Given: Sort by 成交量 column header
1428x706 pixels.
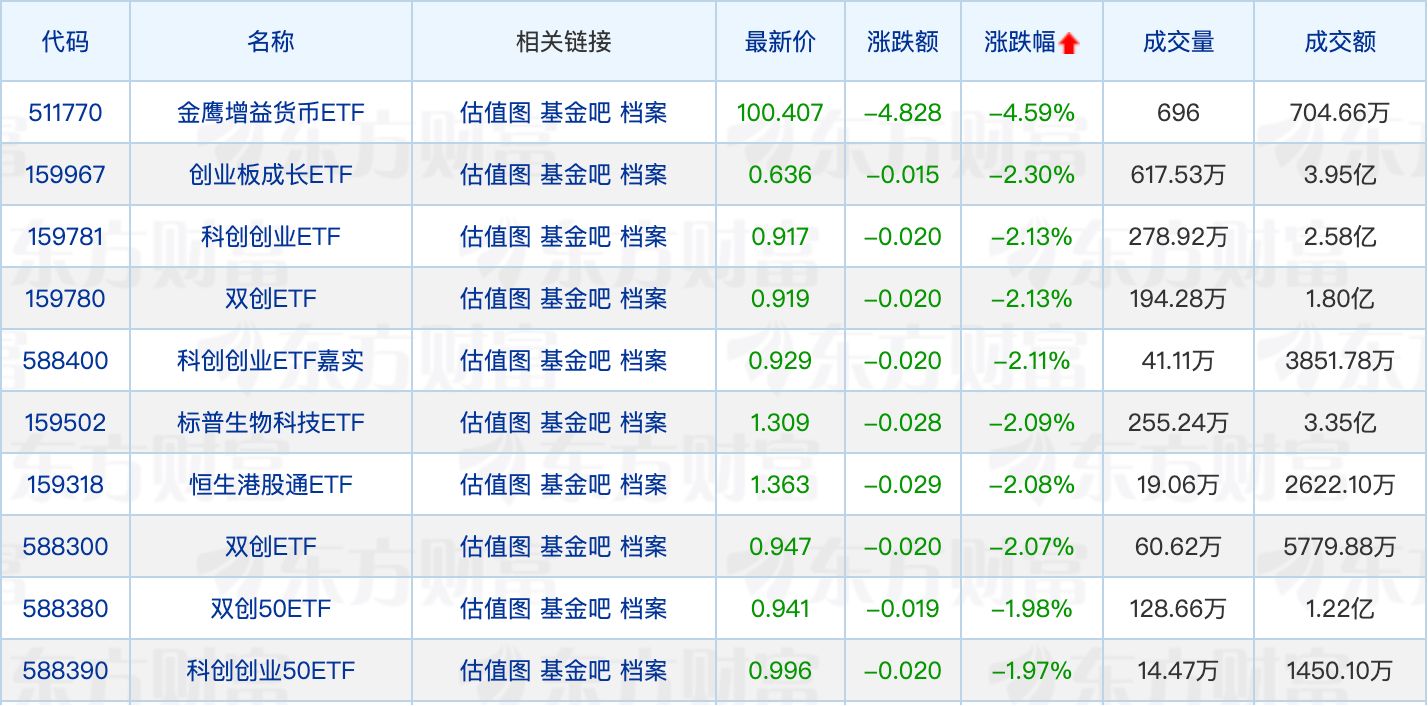Looking at the screenshot, I should (x=1178, y=42).
